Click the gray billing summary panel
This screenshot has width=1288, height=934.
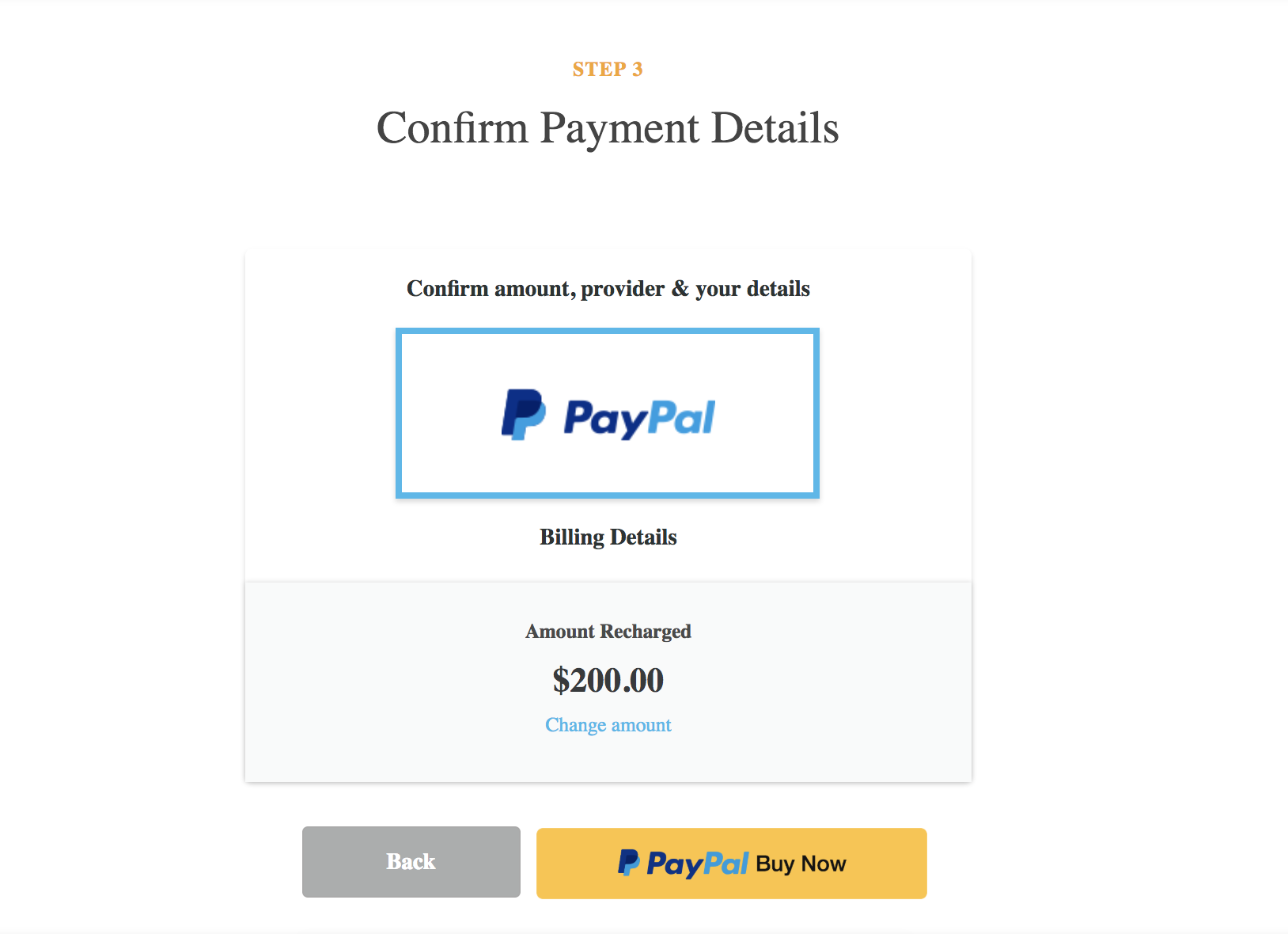pyautogui.click(x=608, y=681)
